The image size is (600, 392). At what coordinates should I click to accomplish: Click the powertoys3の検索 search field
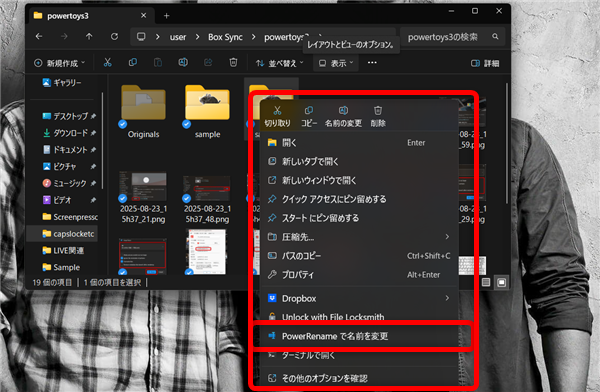(x=444, y=37)
